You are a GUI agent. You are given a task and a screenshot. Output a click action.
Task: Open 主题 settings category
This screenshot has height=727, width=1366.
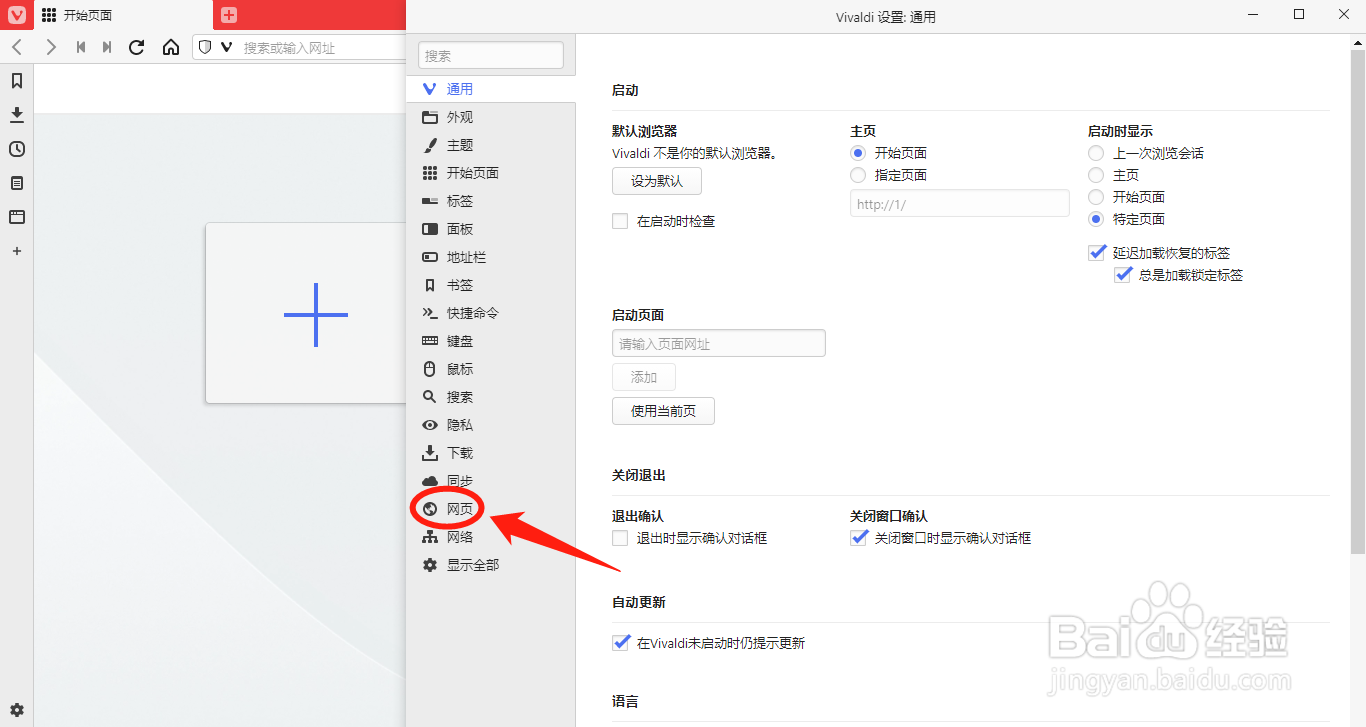click(x=491, y=145)
